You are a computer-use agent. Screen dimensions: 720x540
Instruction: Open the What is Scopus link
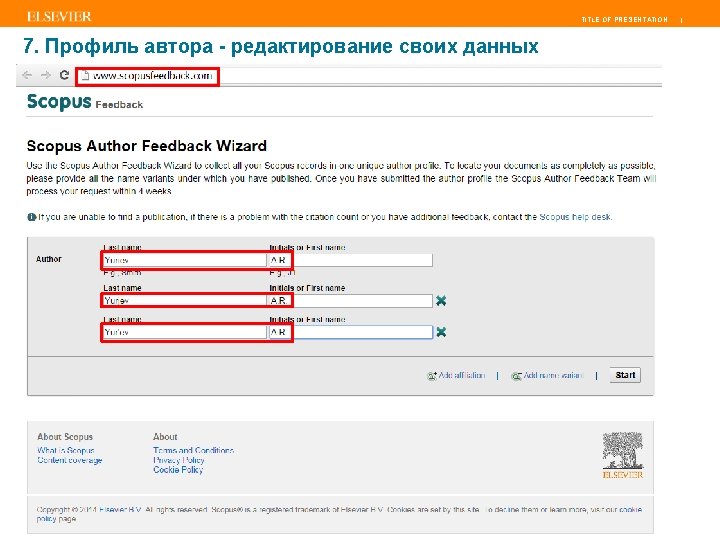(x=66, y=450)
